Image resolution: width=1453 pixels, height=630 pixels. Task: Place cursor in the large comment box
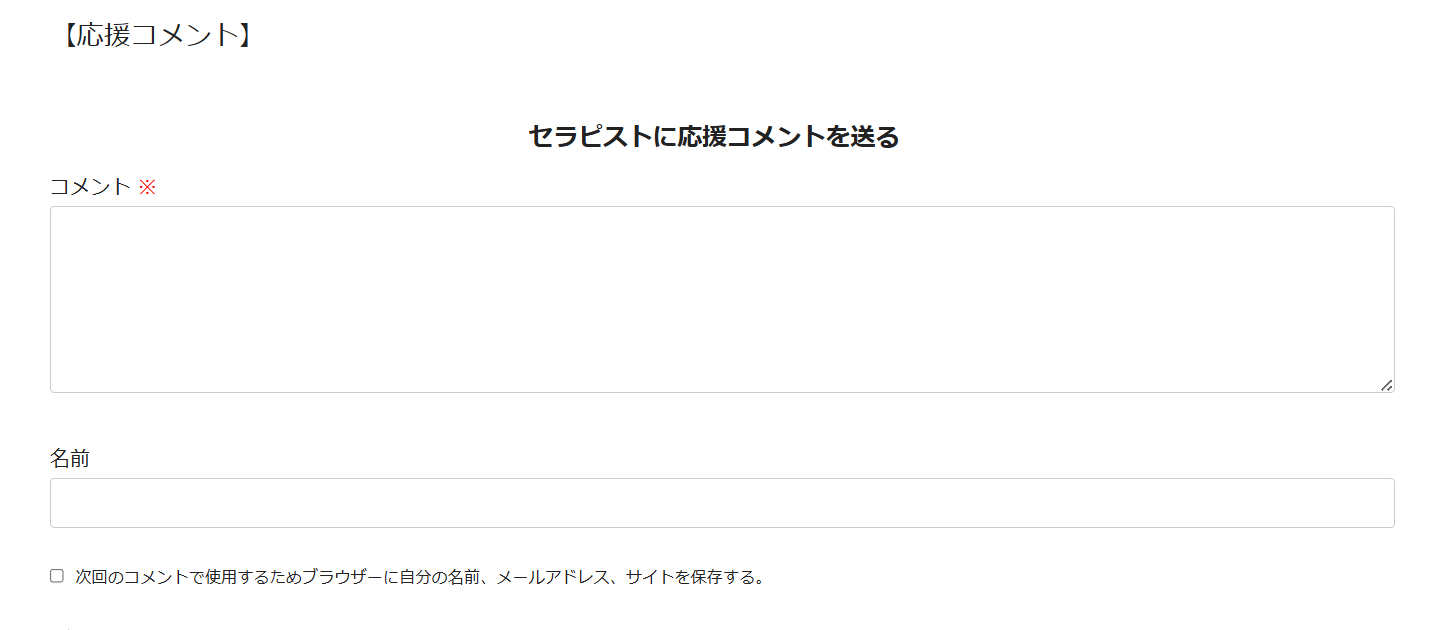[x=721, y=299]
